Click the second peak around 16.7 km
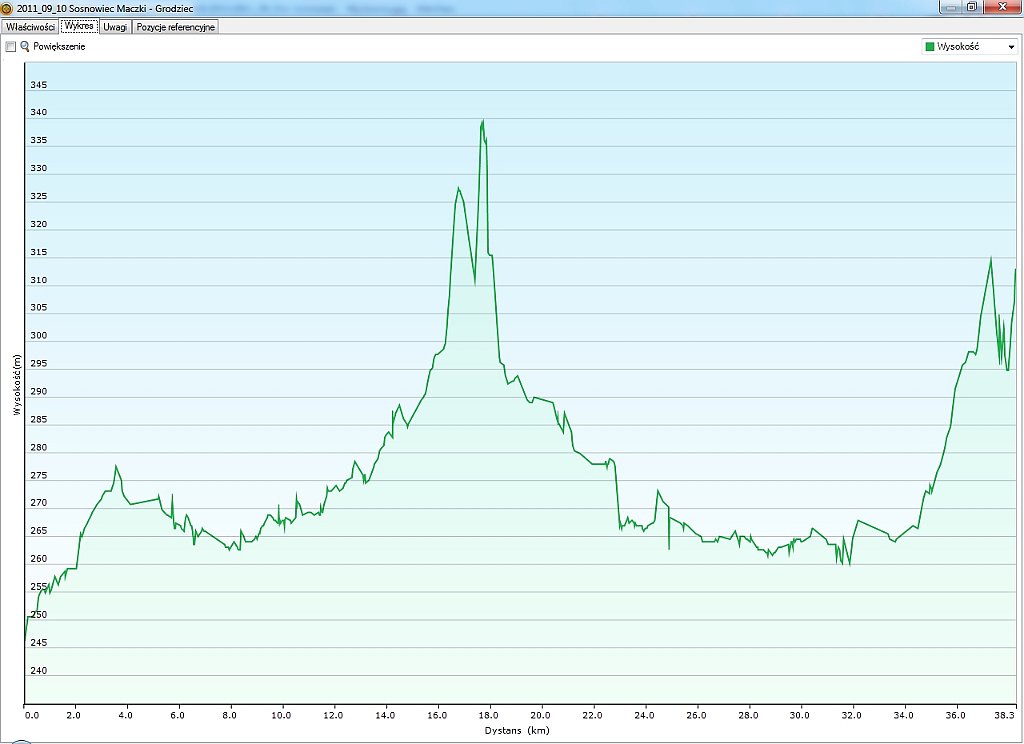The width and height of the screenshot is (1024, 744). pyautogui.click(x=458, y=188)
